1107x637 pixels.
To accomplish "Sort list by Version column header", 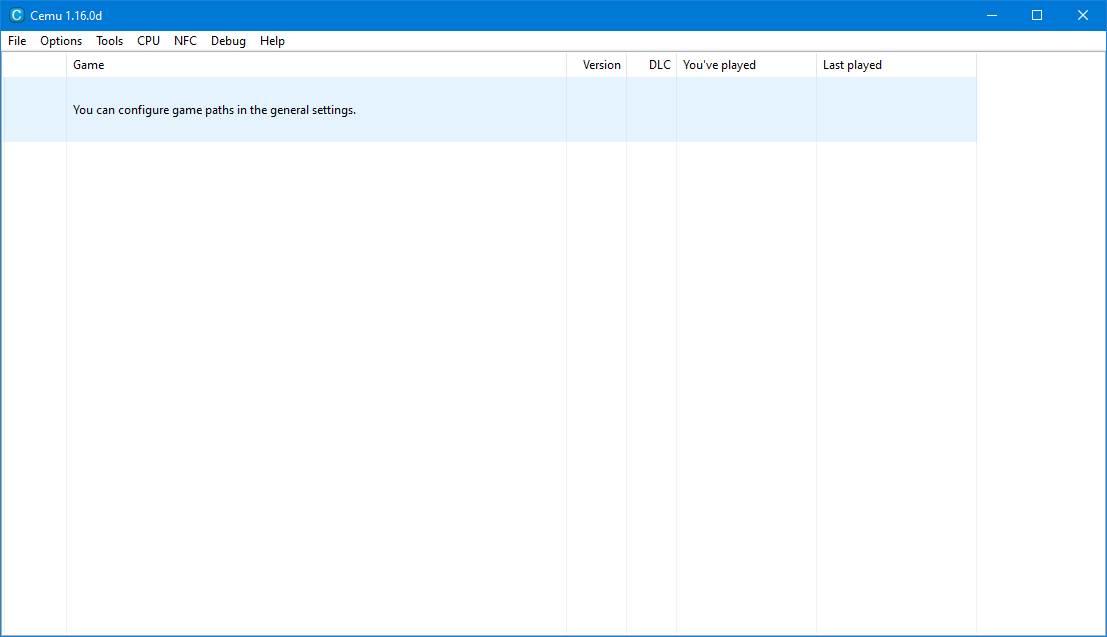I will pyautogui.click(x=597, y=65).
